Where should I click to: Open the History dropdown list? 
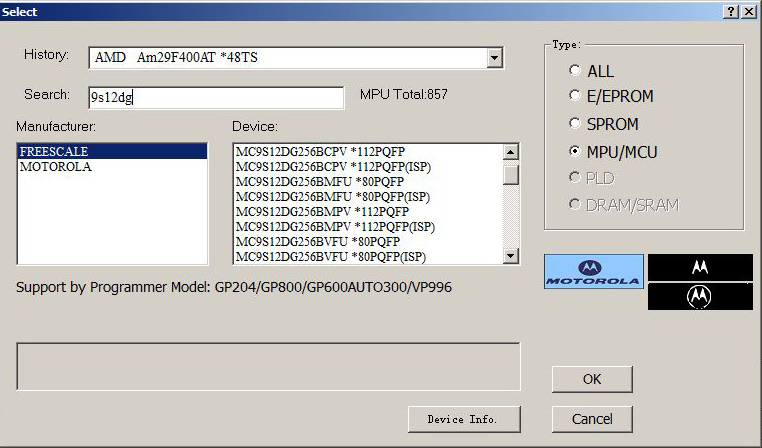(x=494, y=58)
